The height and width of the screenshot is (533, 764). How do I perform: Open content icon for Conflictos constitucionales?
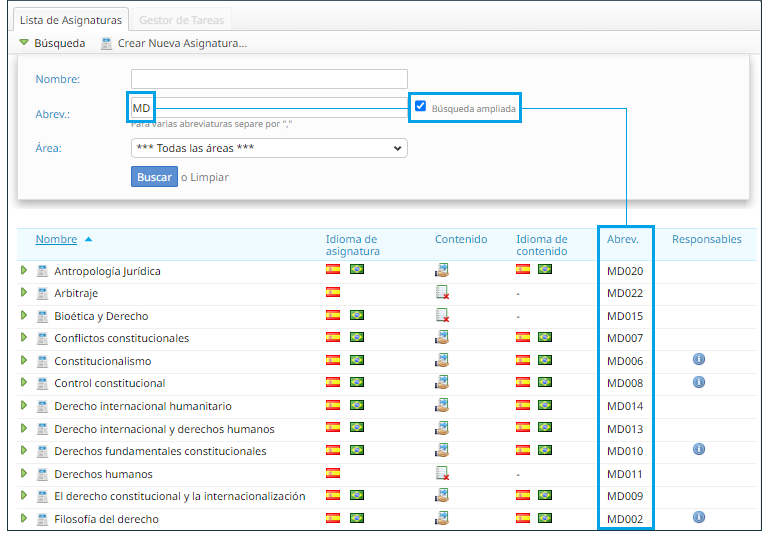(x=442, y=337)
